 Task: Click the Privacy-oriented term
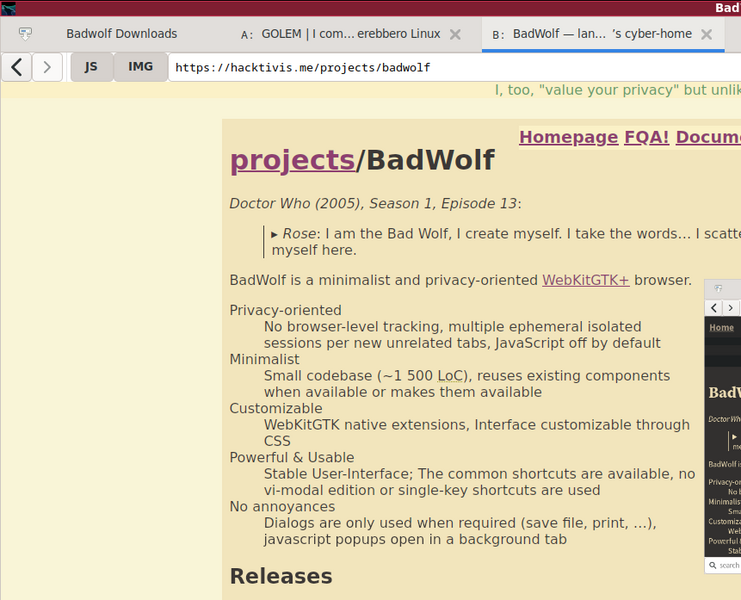(x=285, y=310)
